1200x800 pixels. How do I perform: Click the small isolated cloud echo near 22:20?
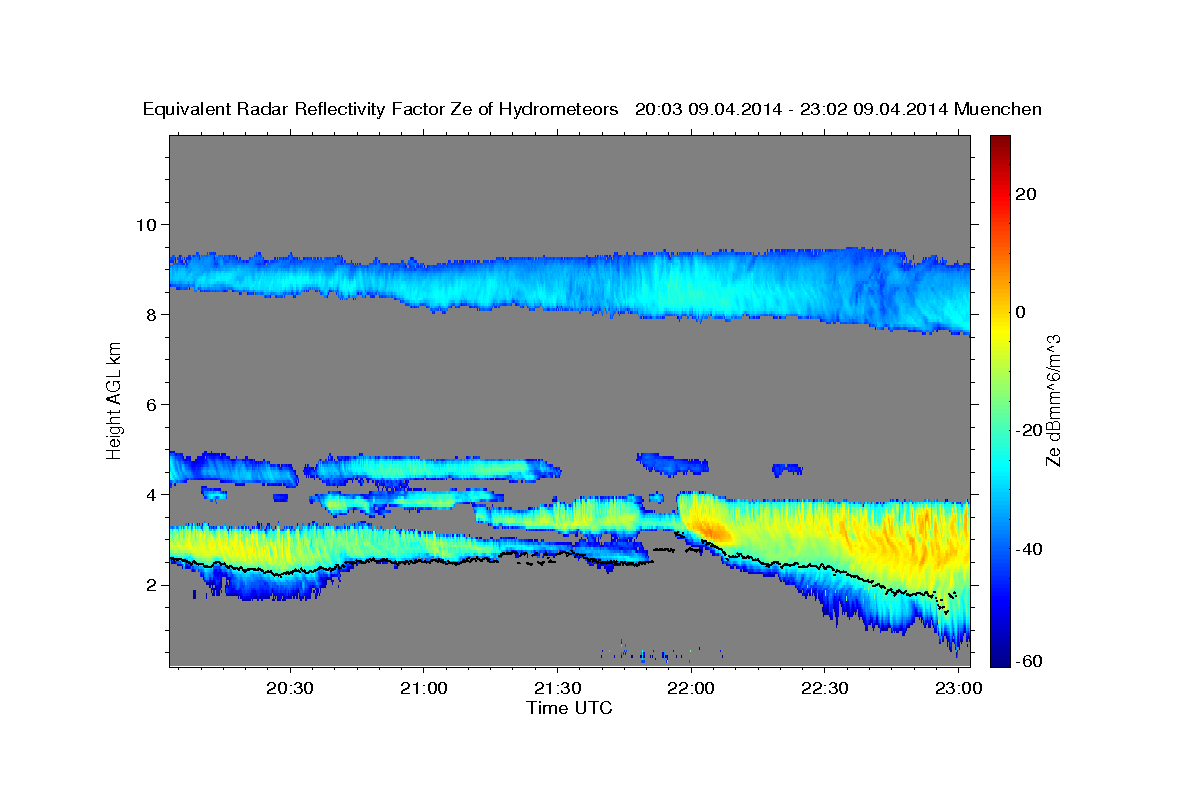[788, 469]
